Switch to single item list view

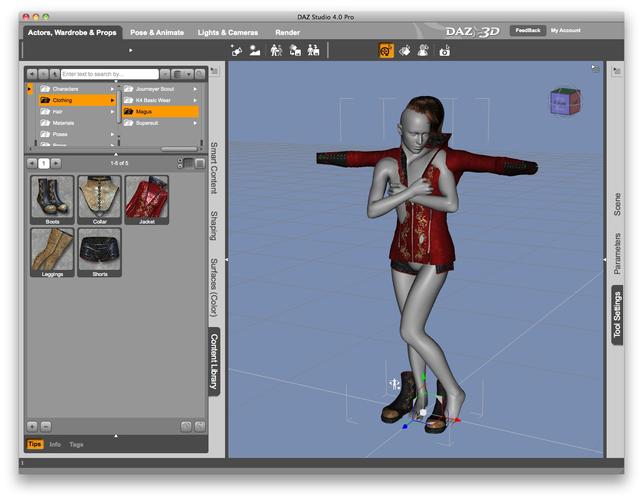pyautogui.click(x=200, y=163)
